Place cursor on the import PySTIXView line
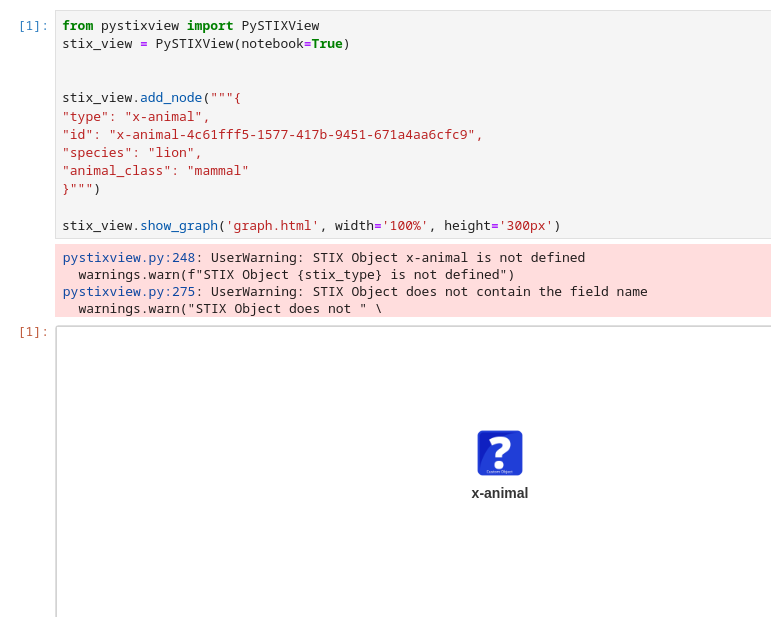 click(191, 26)
